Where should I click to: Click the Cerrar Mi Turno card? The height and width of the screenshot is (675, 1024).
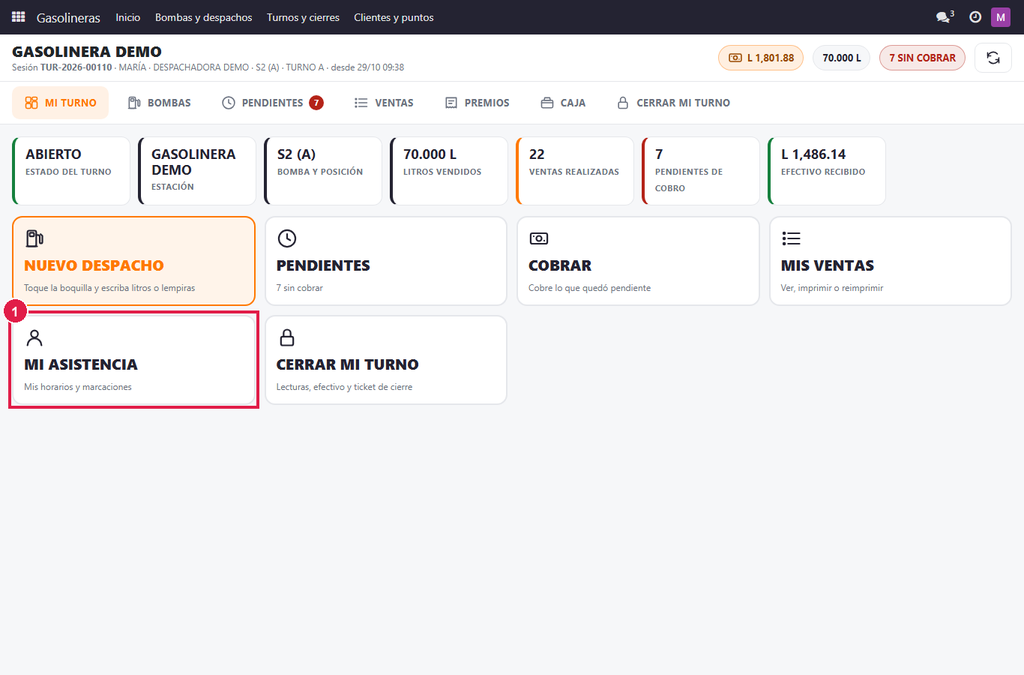(386, 360)
